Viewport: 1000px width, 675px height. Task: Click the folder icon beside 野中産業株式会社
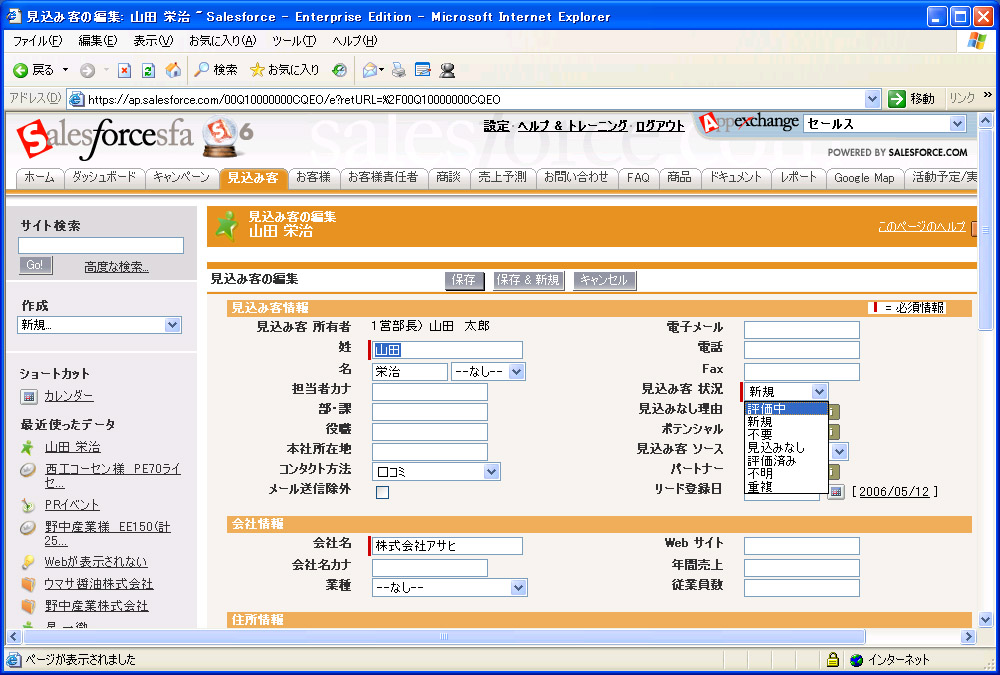28,605
